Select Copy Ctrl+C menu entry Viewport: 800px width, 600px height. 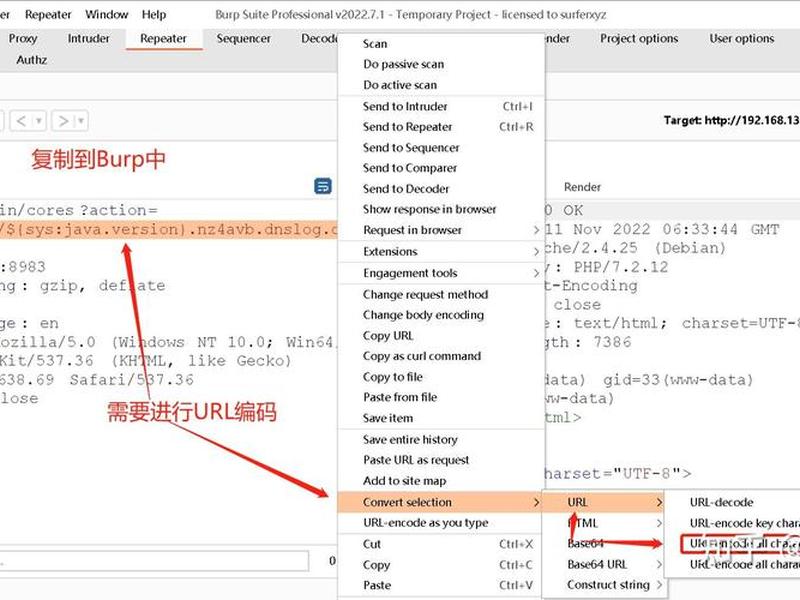[441, 565]
